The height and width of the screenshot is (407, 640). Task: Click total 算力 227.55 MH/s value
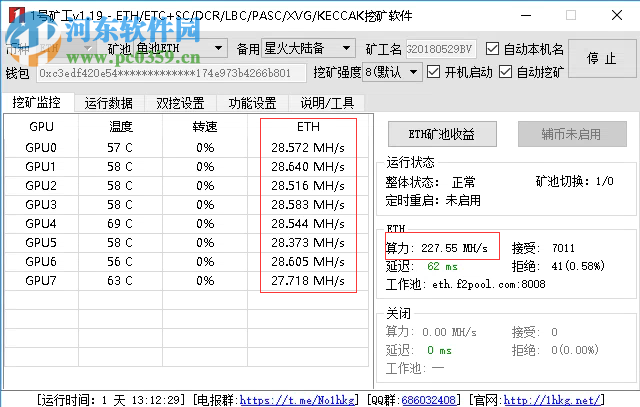tap(454, 248)
